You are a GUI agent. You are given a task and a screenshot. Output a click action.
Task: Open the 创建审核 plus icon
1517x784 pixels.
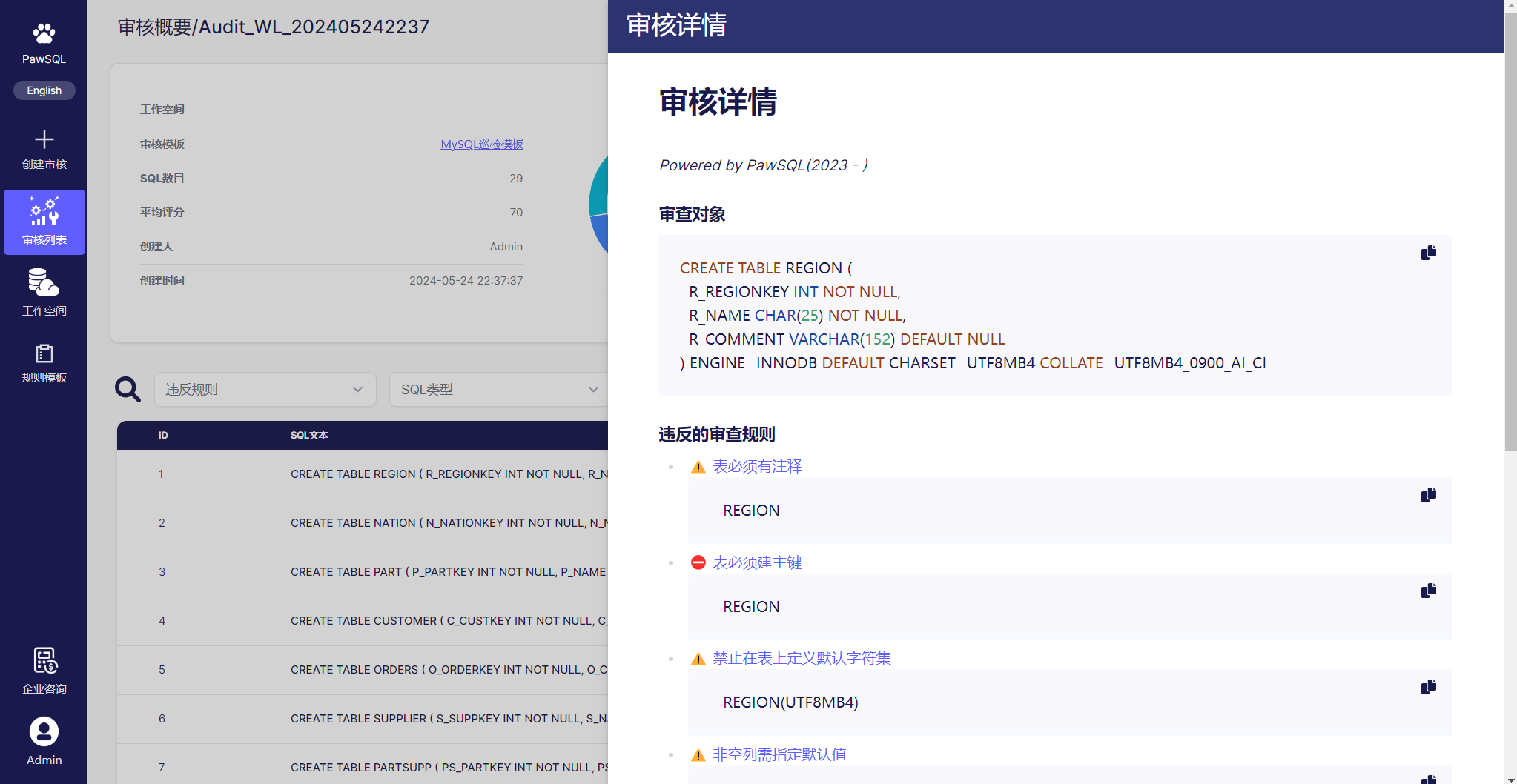point(44,140)
